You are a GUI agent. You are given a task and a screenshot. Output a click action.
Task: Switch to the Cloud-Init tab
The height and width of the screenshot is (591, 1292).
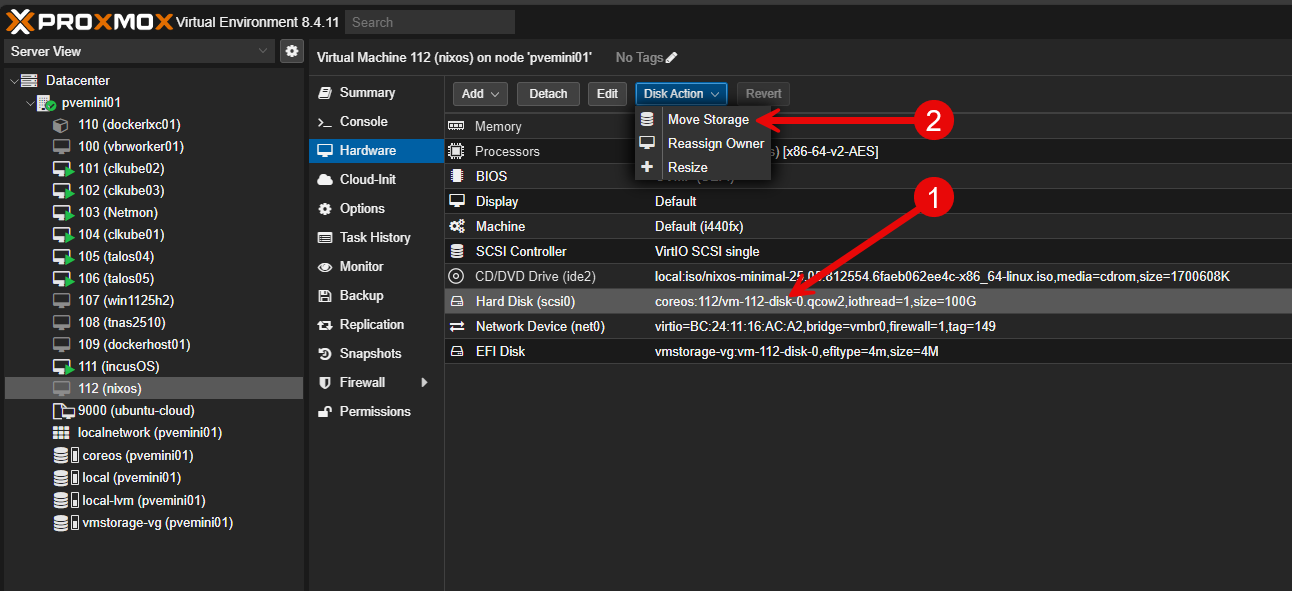pos(376,179)
